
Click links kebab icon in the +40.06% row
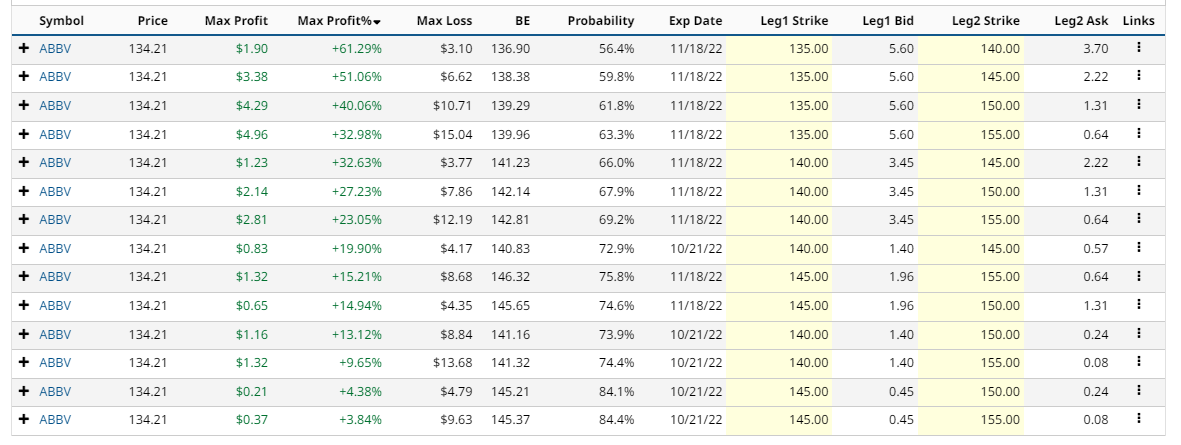1138,105
